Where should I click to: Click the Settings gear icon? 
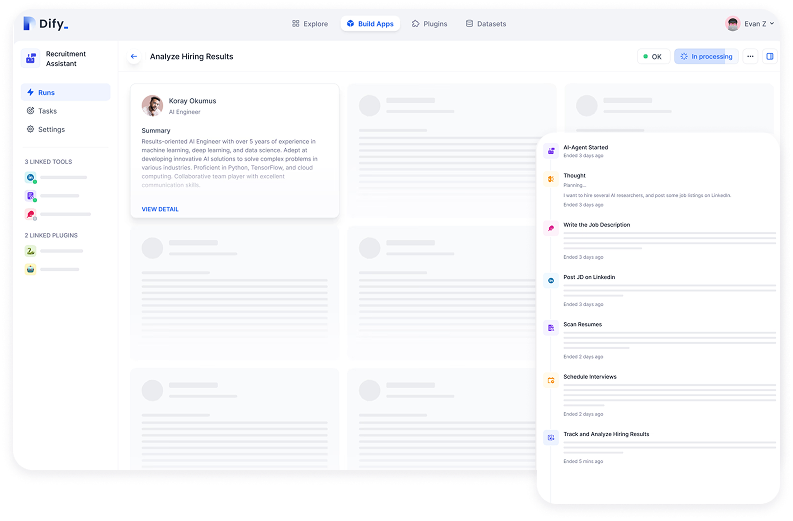(x=30, y=129)
